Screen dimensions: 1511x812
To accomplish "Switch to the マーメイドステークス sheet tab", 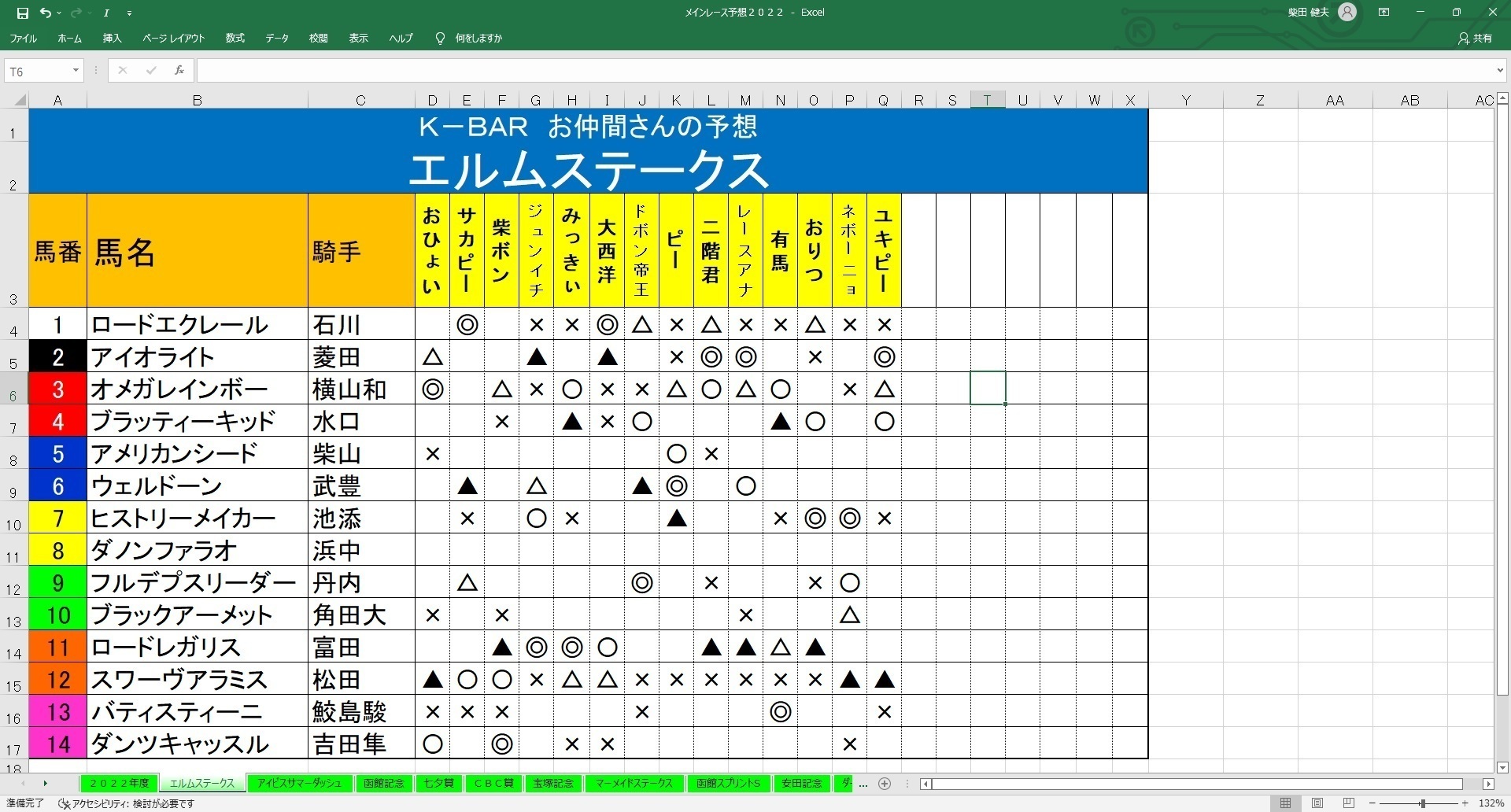I will 634,784.
